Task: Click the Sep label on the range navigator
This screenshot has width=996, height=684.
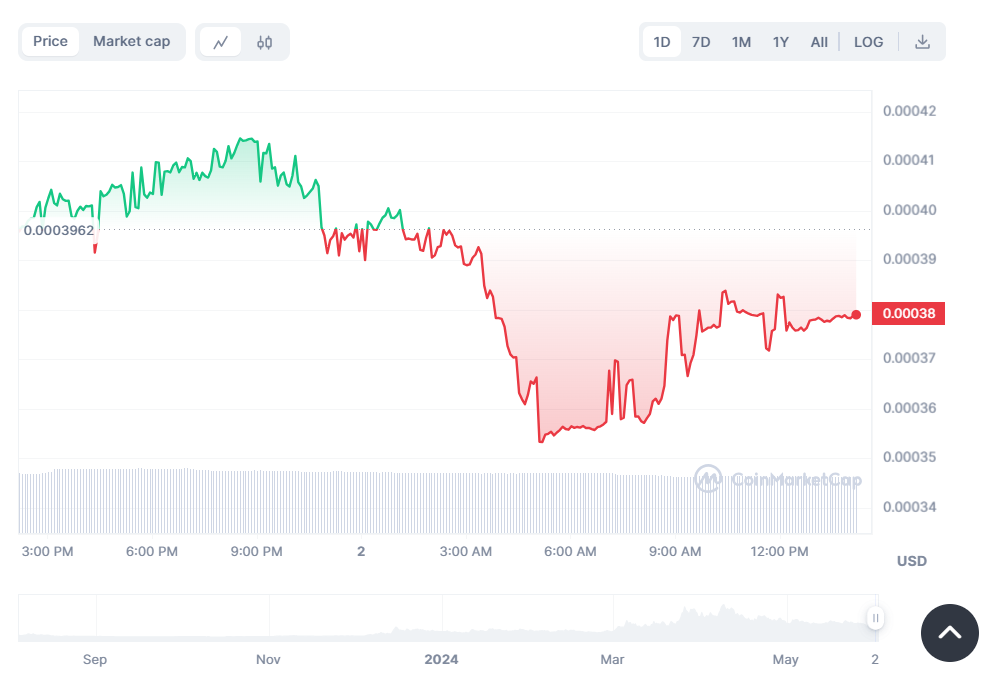Action: (x=95, y=659)
